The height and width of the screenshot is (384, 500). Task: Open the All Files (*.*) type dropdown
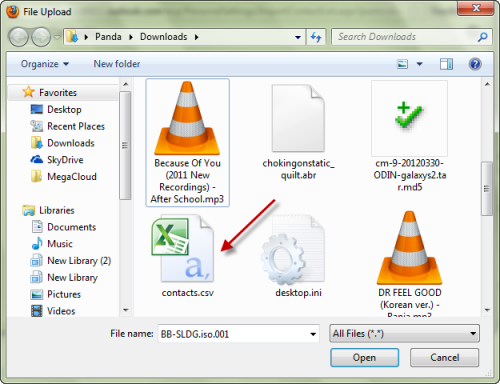pos(404,333)
